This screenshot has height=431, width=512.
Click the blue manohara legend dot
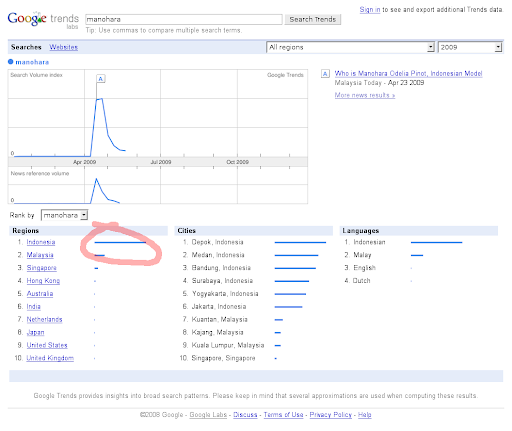pos(11,62)
